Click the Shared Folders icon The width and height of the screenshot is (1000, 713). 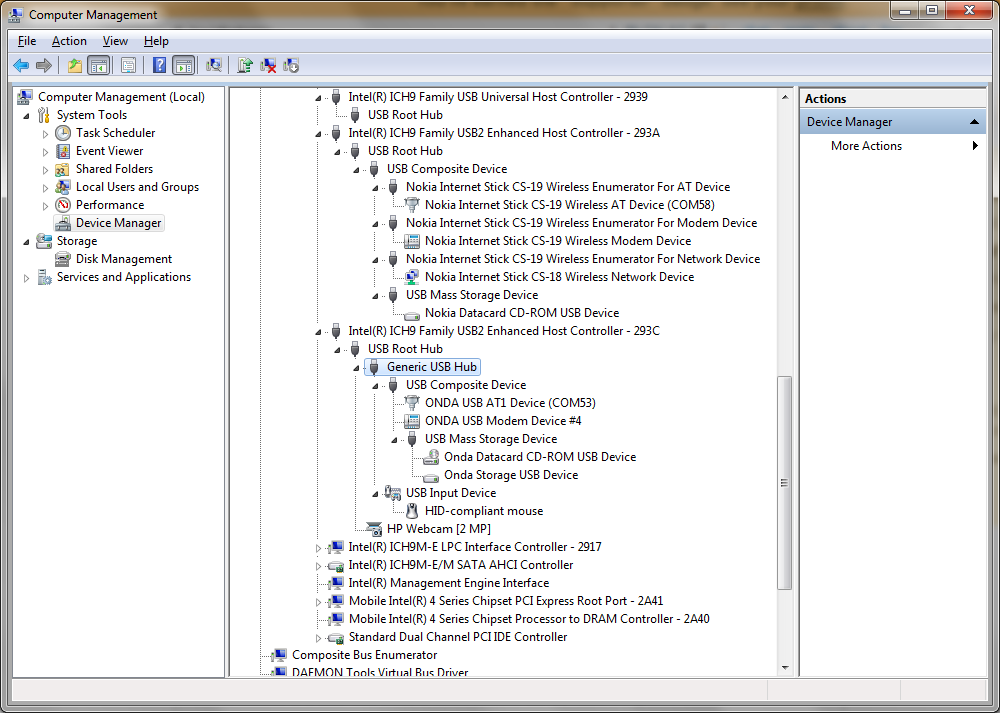(x=62, y=169)
